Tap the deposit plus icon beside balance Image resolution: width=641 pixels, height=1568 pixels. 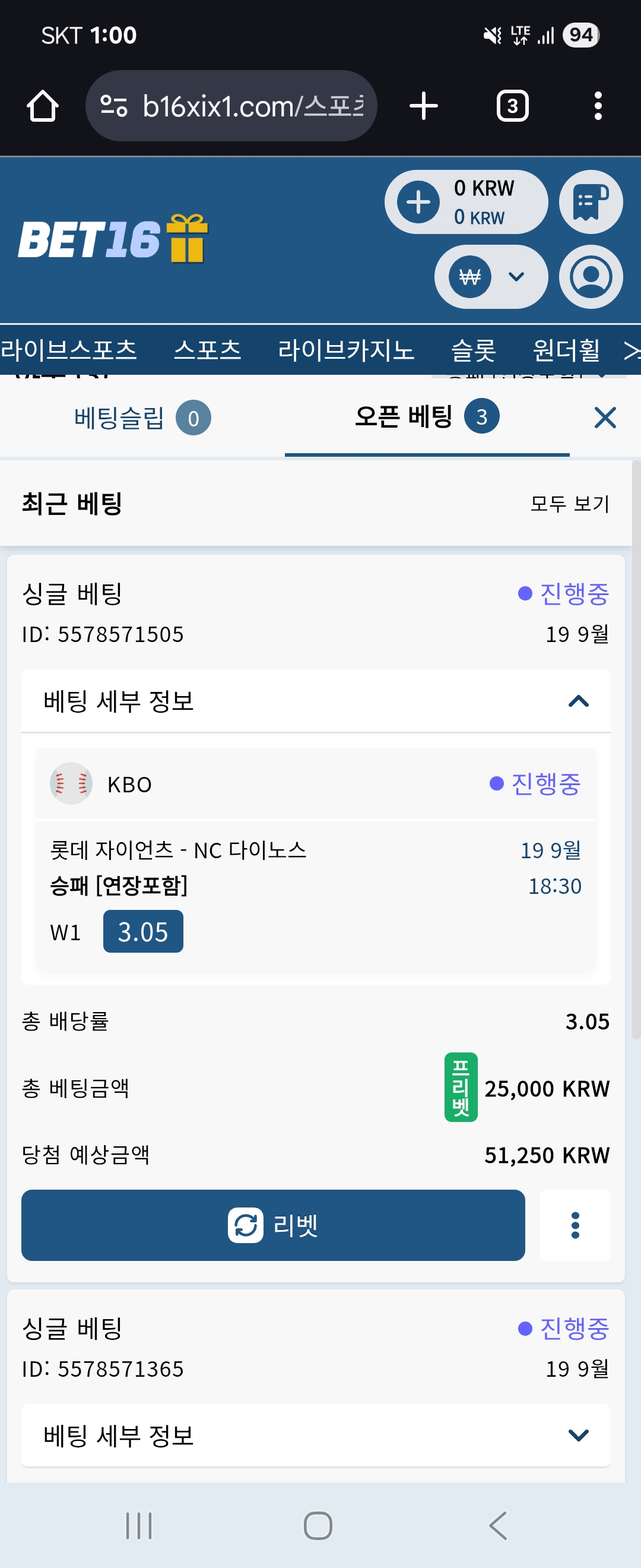(418, 202)
